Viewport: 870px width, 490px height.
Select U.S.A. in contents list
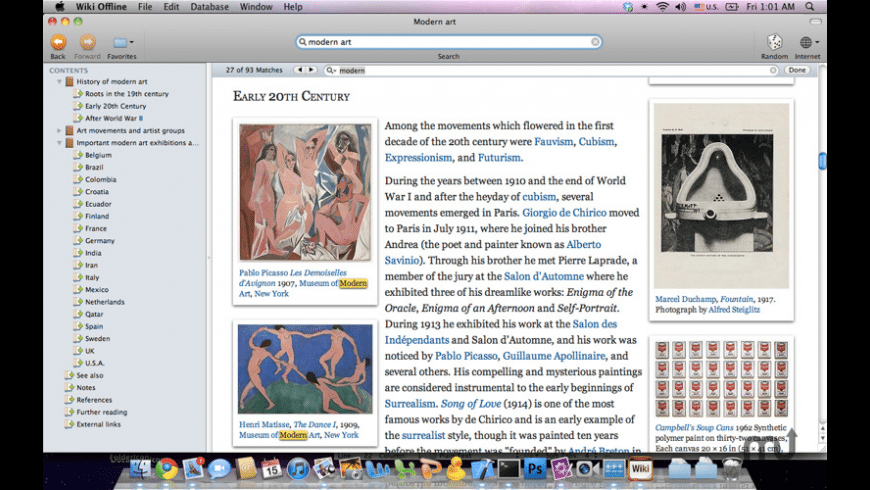point(94,363)
